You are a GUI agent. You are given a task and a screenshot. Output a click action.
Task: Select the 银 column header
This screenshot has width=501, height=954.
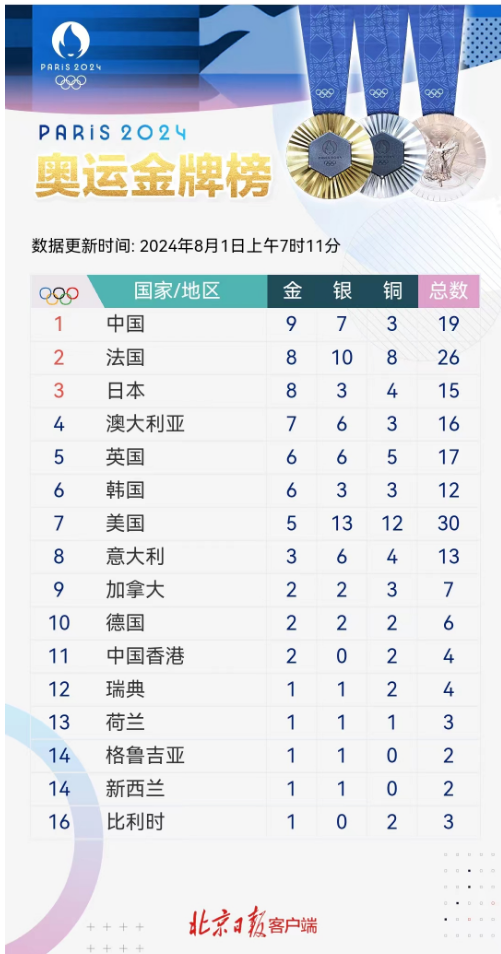point(342,291)
